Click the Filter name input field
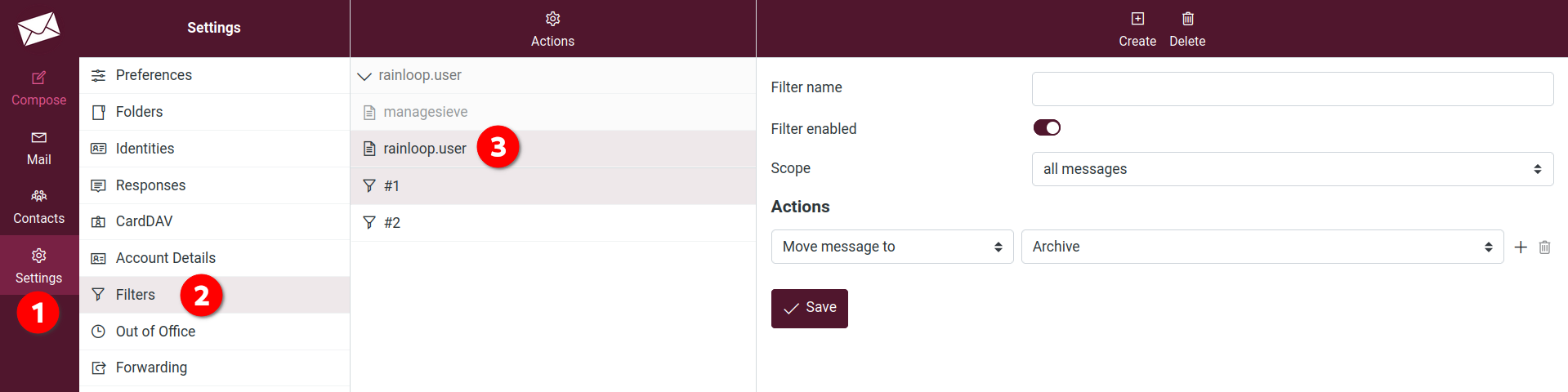Screen dimensions: 1568x392 (1292, 89)
